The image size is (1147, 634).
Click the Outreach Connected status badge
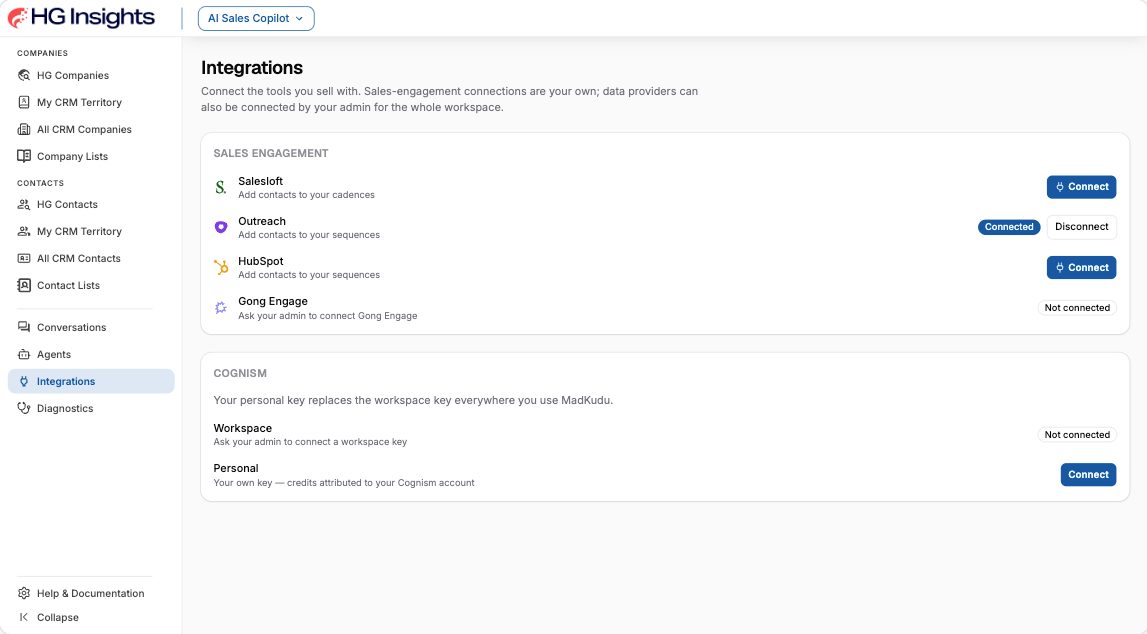tap(1009, 227)
